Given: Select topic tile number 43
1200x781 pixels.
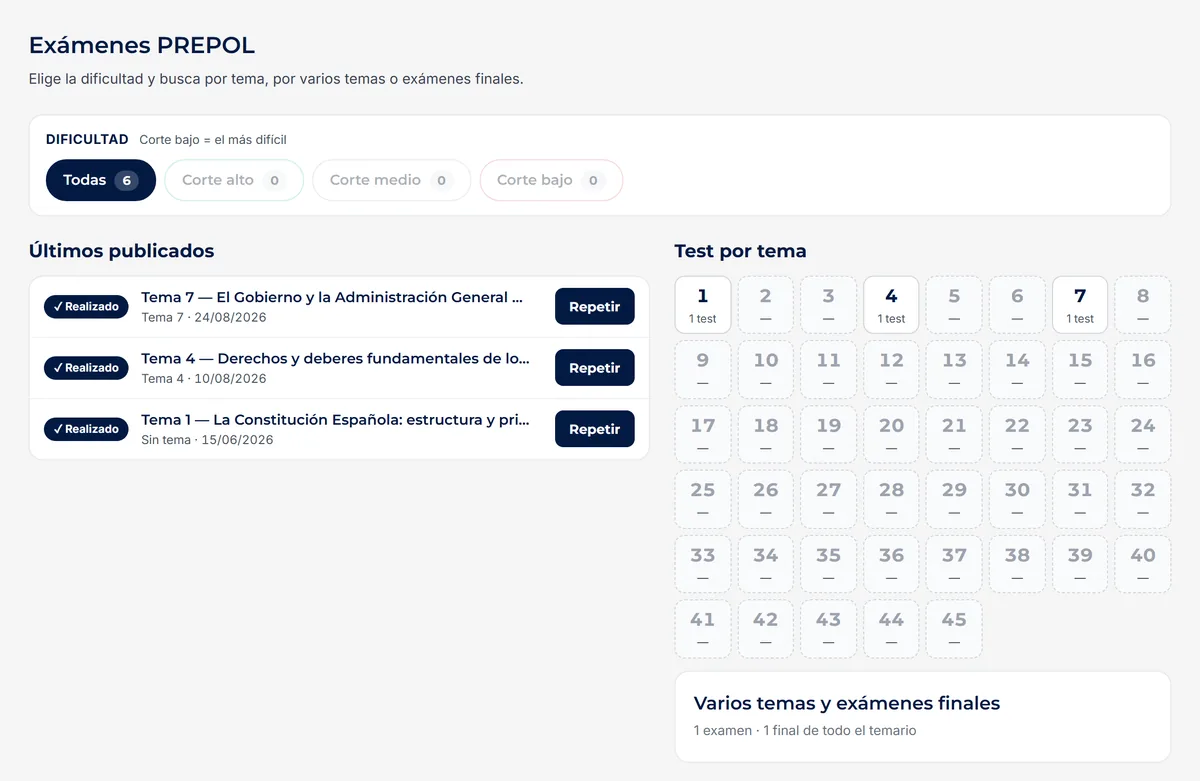Looking at the screenshot, I should pos(828,630).
